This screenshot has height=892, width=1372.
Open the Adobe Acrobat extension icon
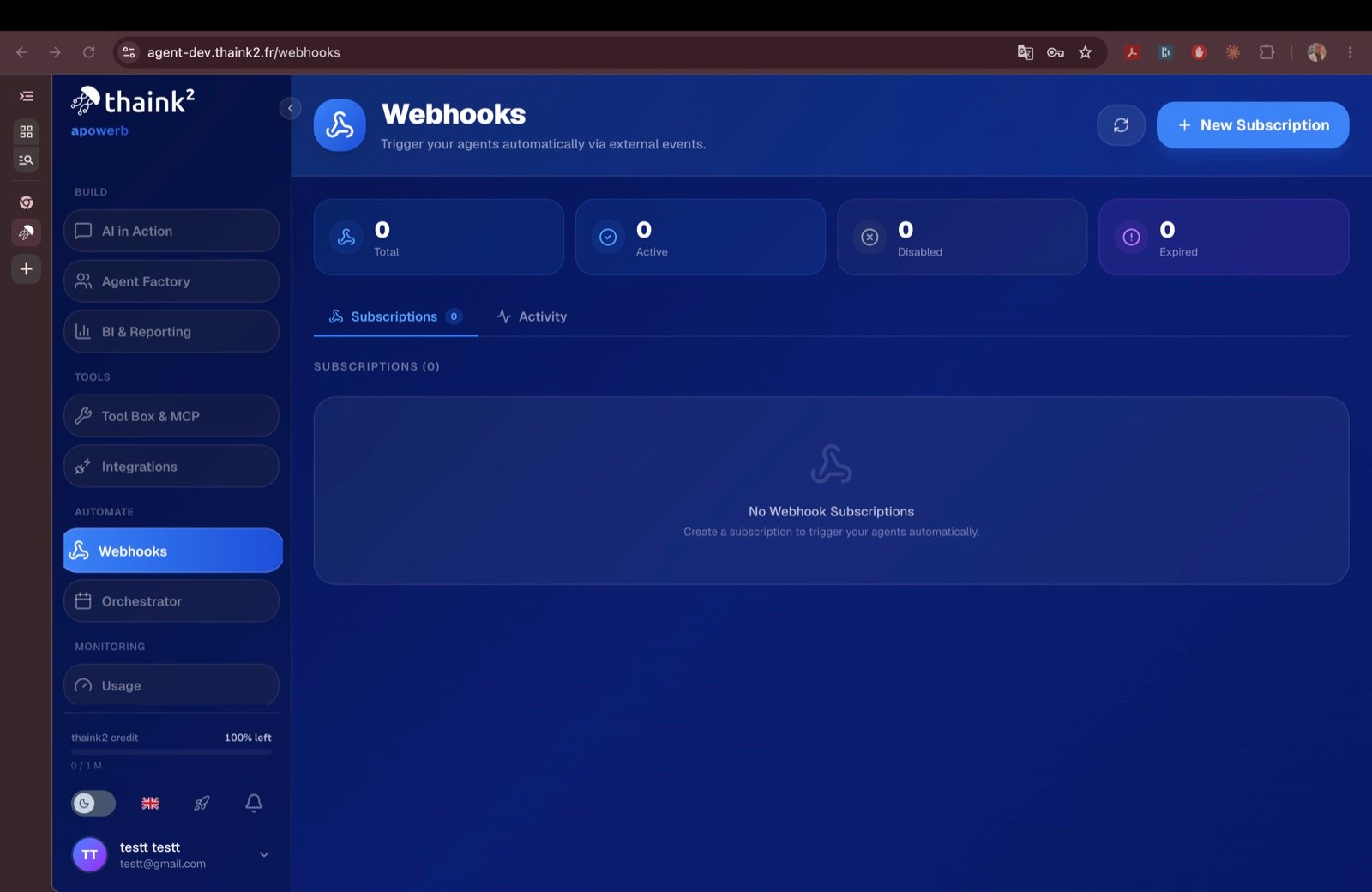(1132, 52)
